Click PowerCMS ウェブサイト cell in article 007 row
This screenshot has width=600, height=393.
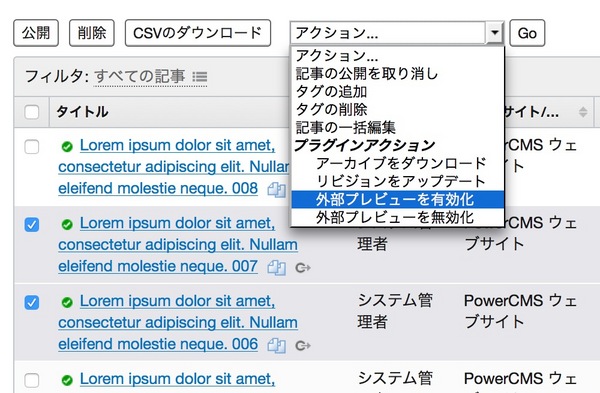520,233
